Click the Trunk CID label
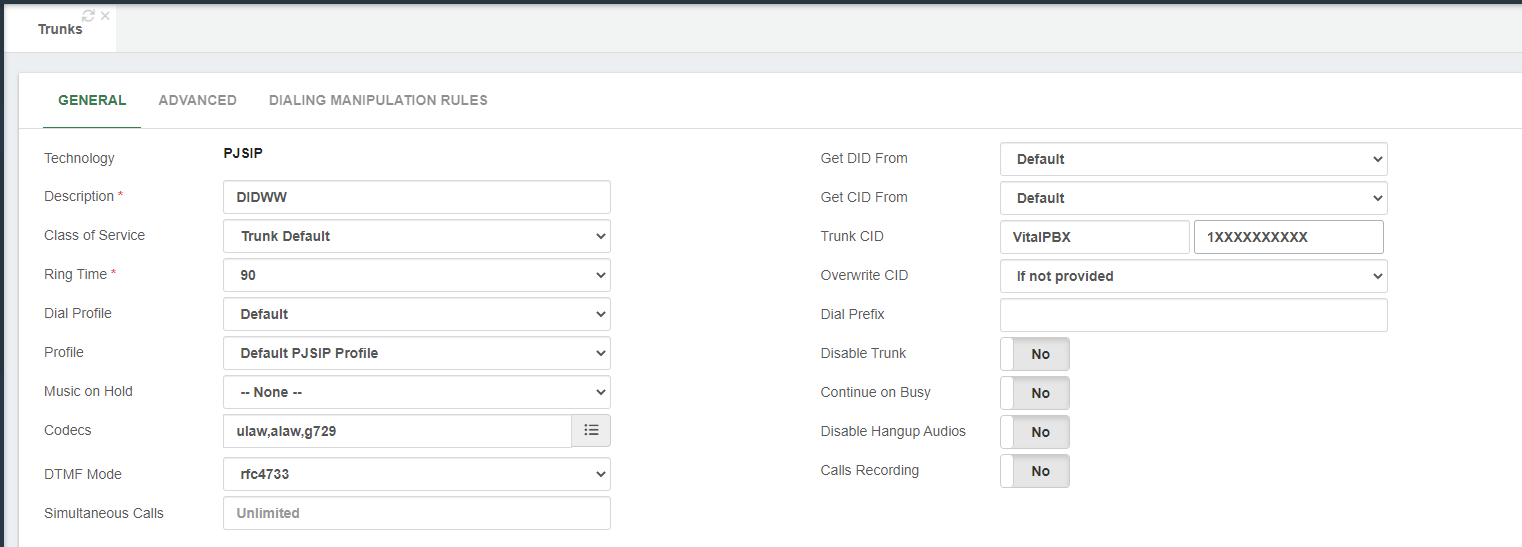The height and width of the screenshot is (547, 1522). (852, 236)
